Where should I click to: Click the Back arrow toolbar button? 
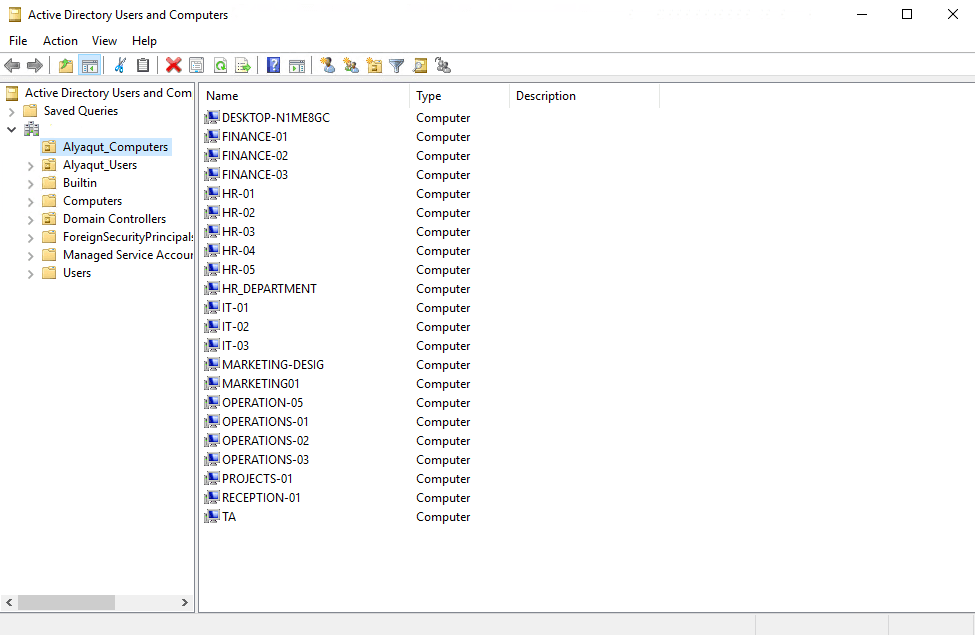[x=12, y=65]
